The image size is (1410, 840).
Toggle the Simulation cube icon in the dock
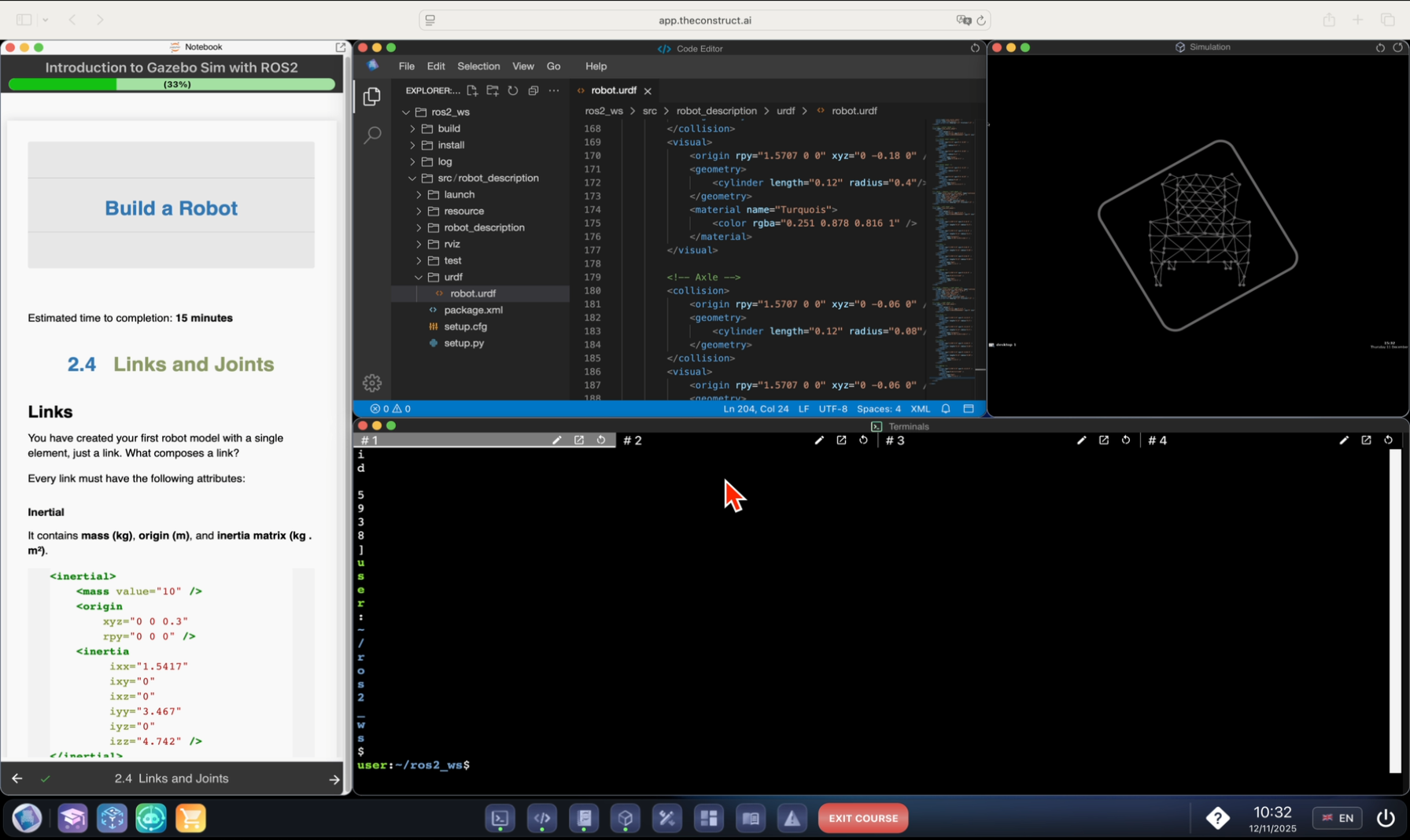(x=626, y=819)
